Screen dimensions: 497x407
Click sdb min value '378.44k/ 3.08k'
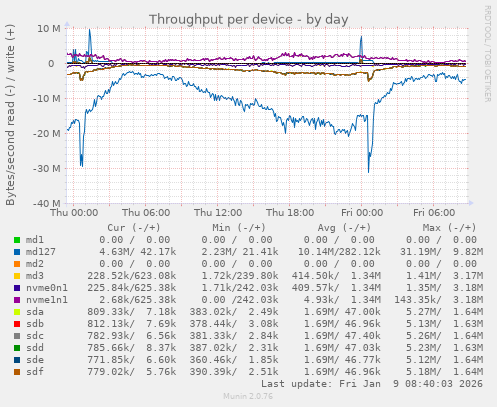234,324
